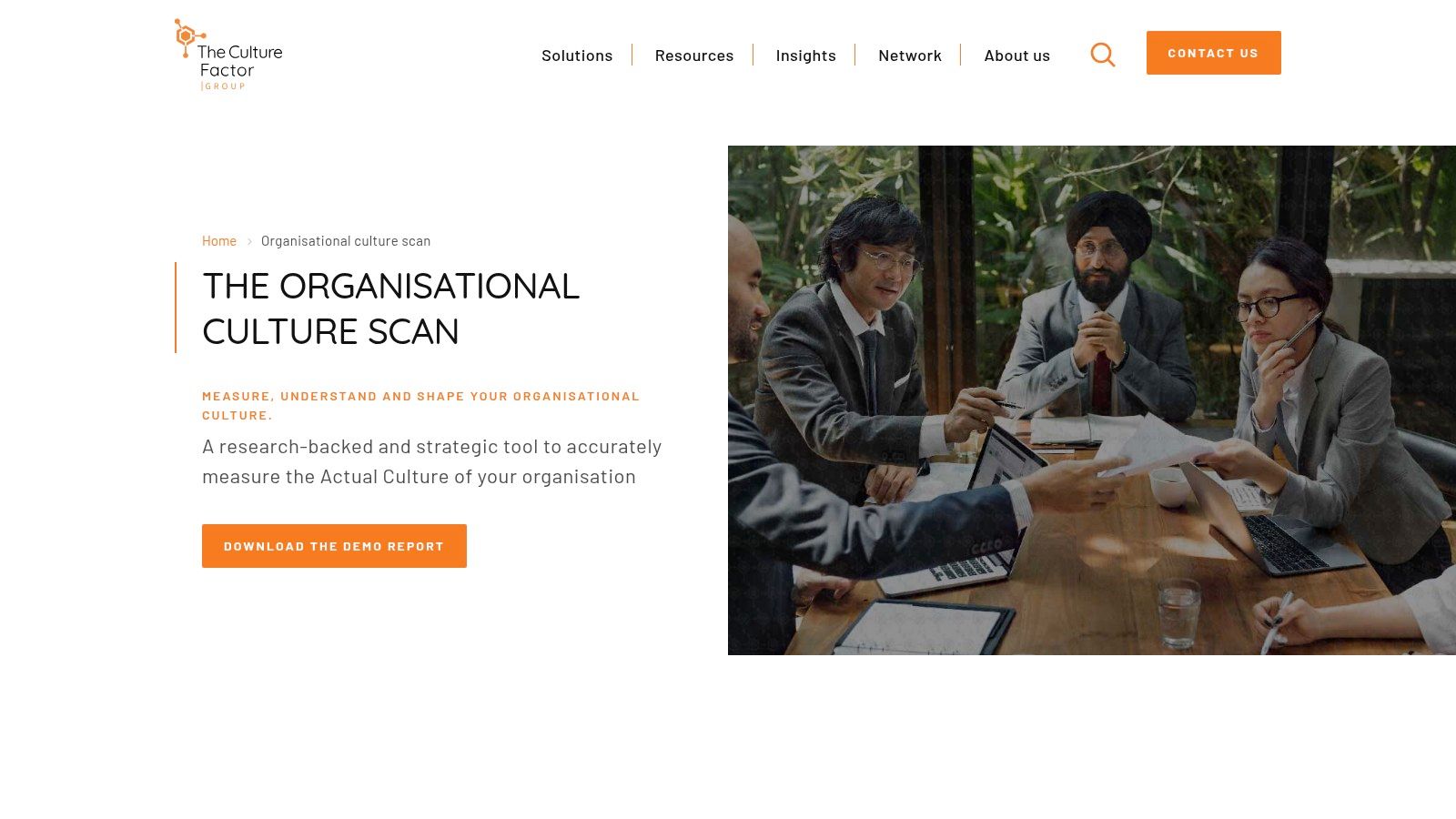Download the demo report

pos(334,546)
